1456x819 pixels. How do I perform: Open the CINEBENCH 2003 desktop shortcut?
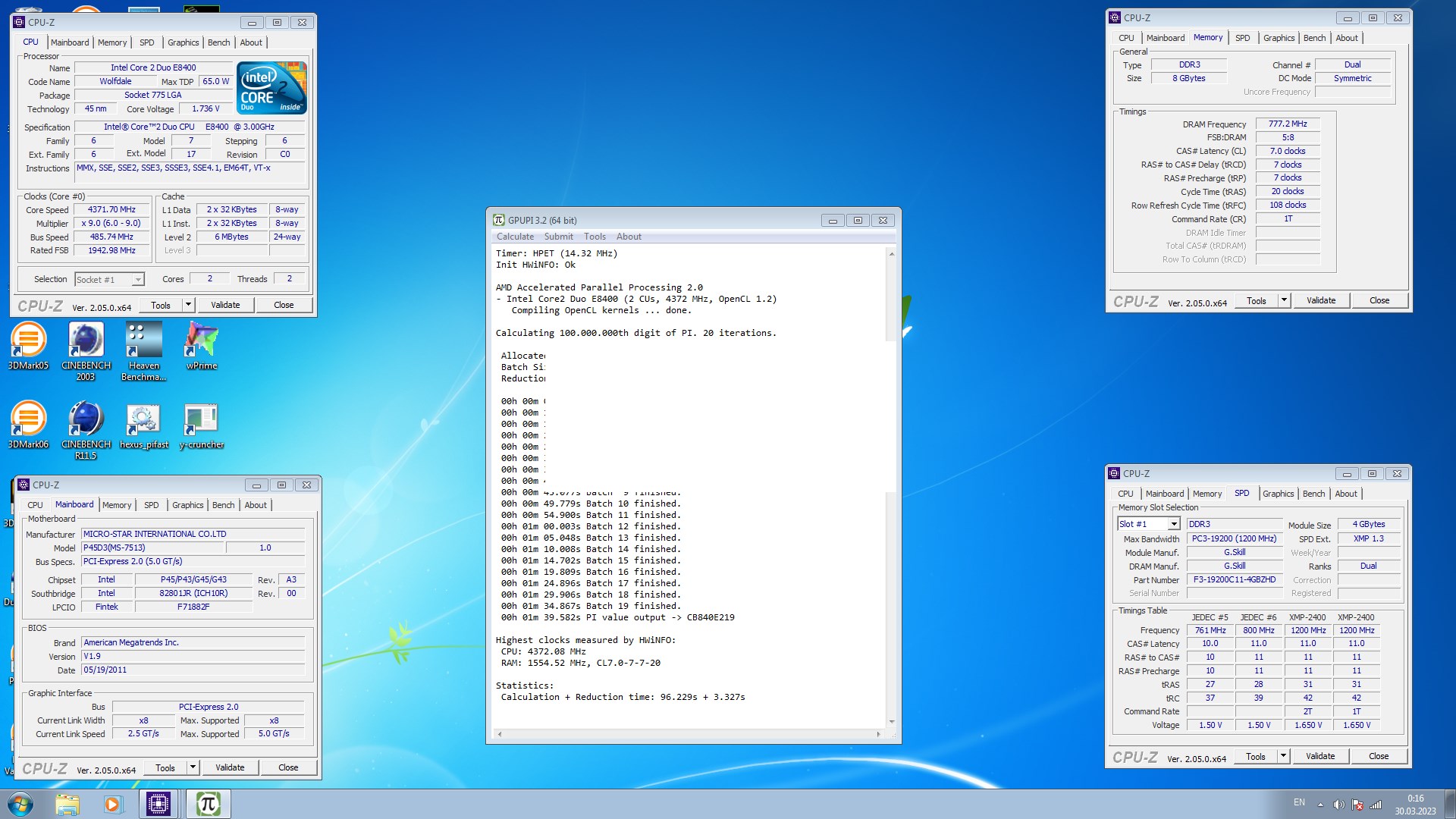(86, 351)
